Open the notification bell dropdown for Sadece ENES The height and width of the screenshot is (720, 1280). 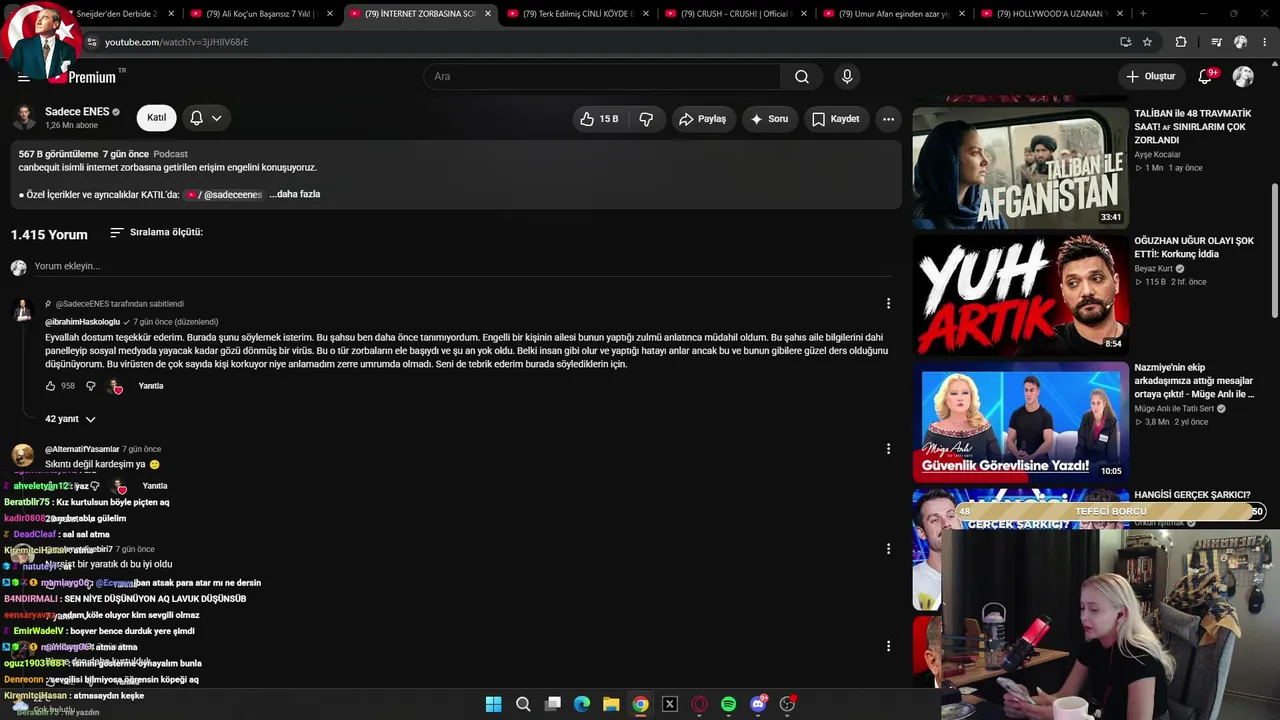206,118
